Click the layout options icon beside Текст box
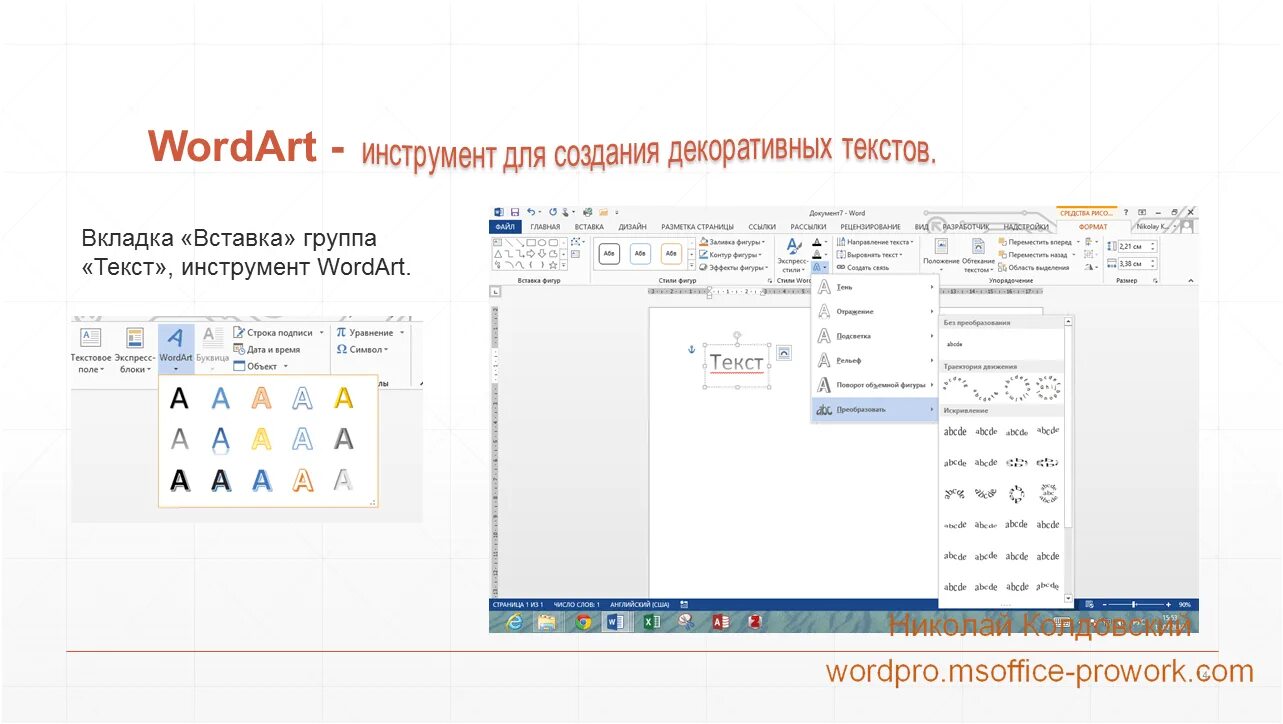 (784, 352)
